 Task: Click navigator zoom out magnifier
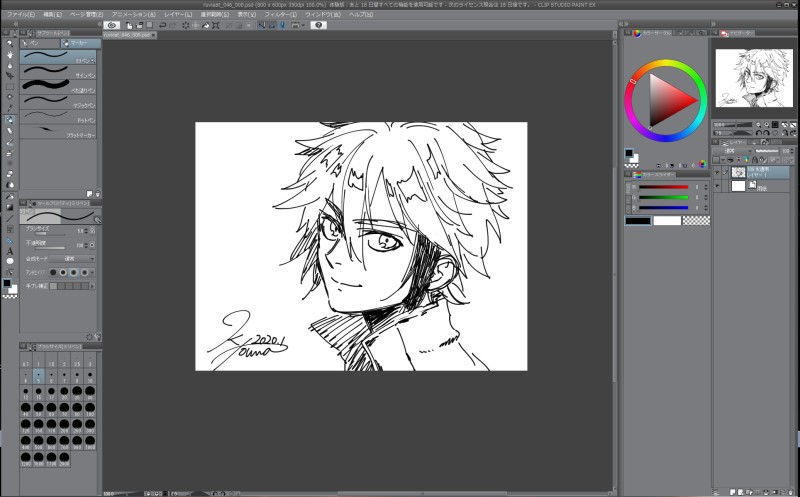pos(758,125)
